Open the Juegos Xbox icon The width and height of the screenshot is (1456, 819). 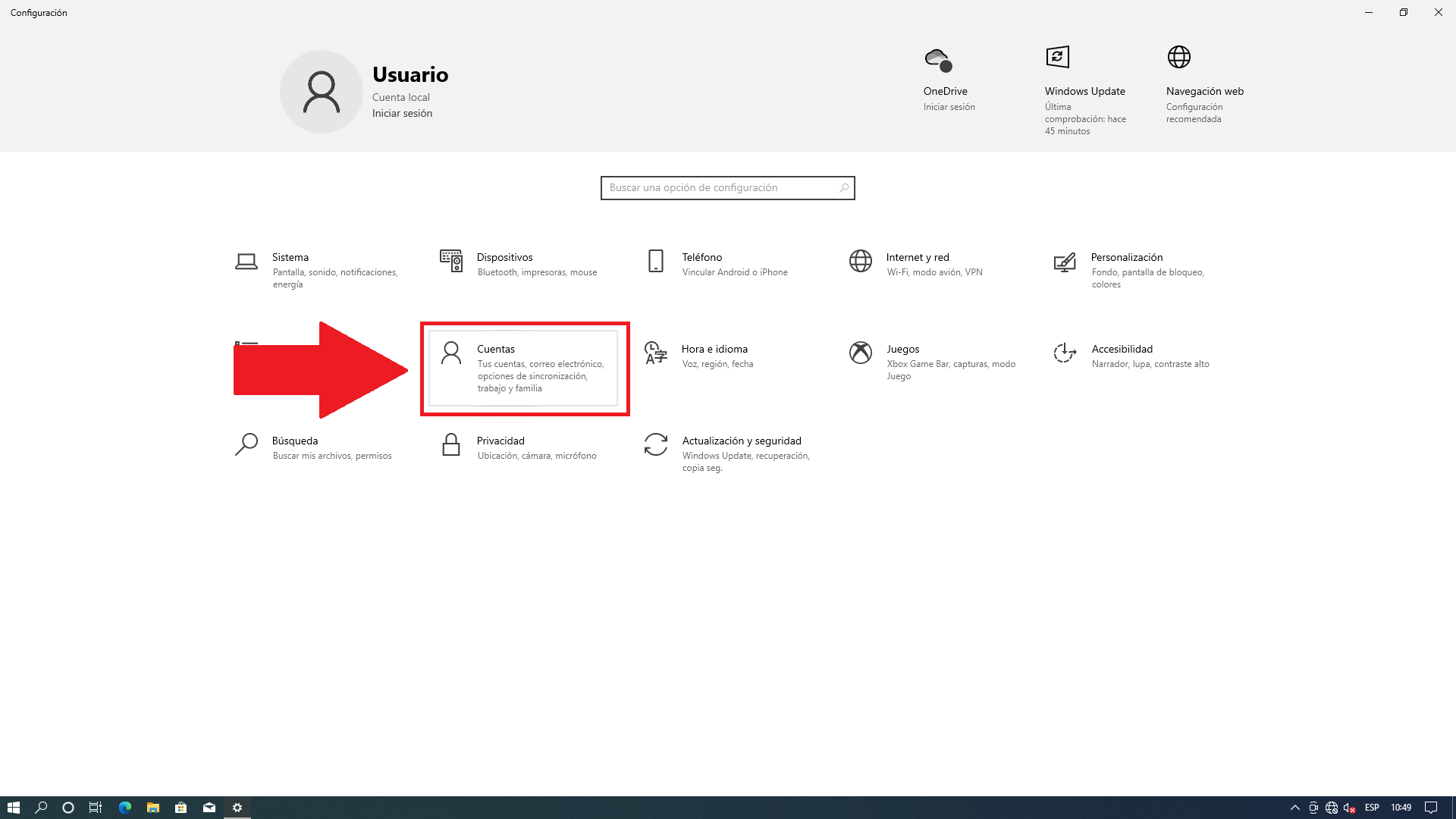pyautogui.click(x=861, y=353)
